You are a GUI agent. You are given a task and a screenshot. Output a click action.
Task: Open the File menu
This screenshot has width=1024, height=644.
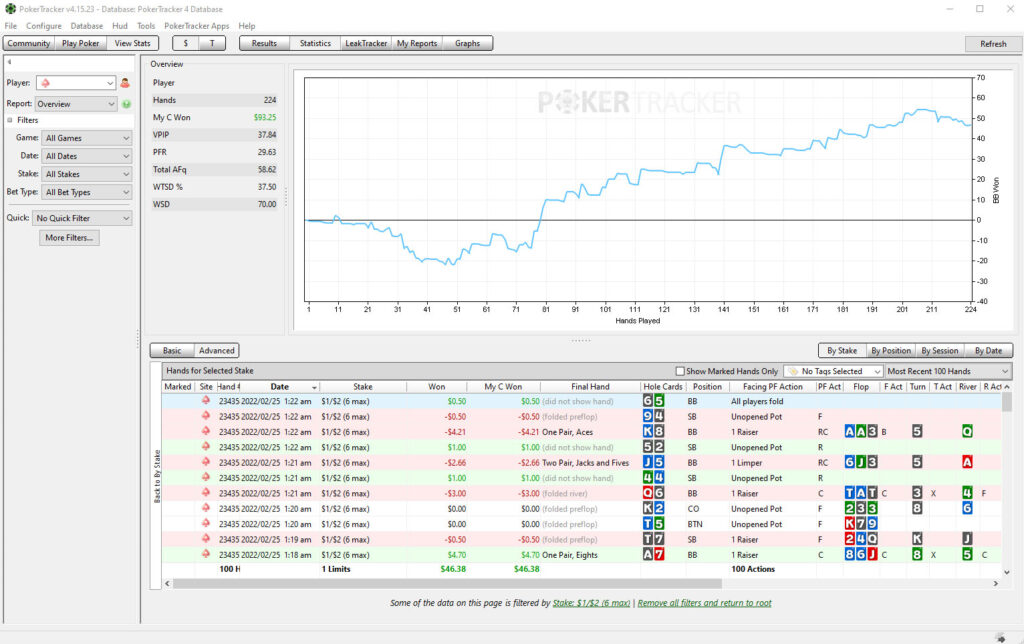point(10,26)
